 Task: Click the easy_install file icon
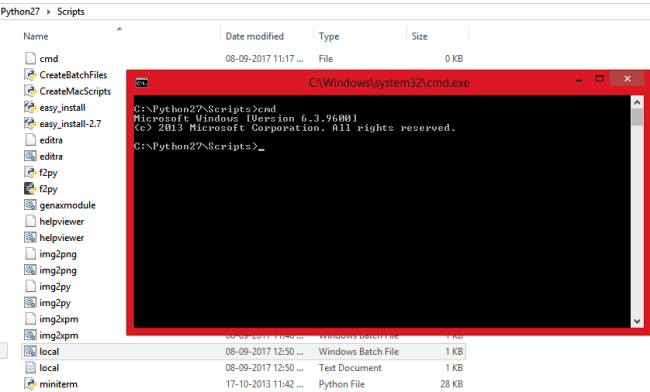30,107
